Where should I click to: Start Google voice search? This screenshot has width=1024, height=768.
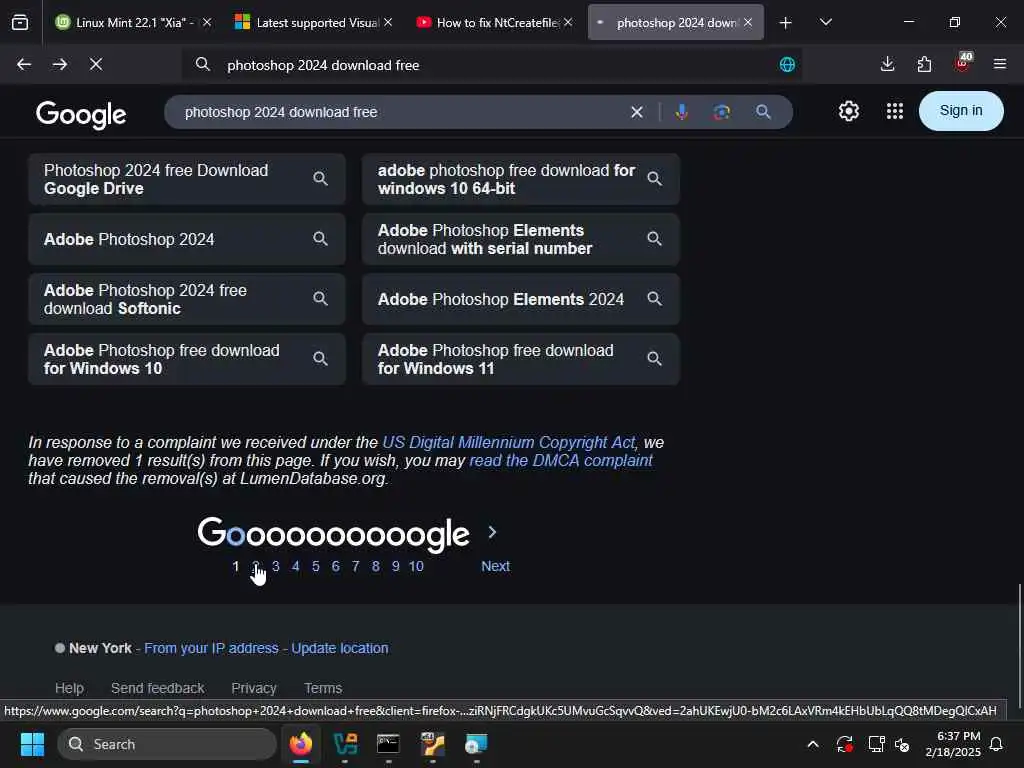tap(682, 112)
